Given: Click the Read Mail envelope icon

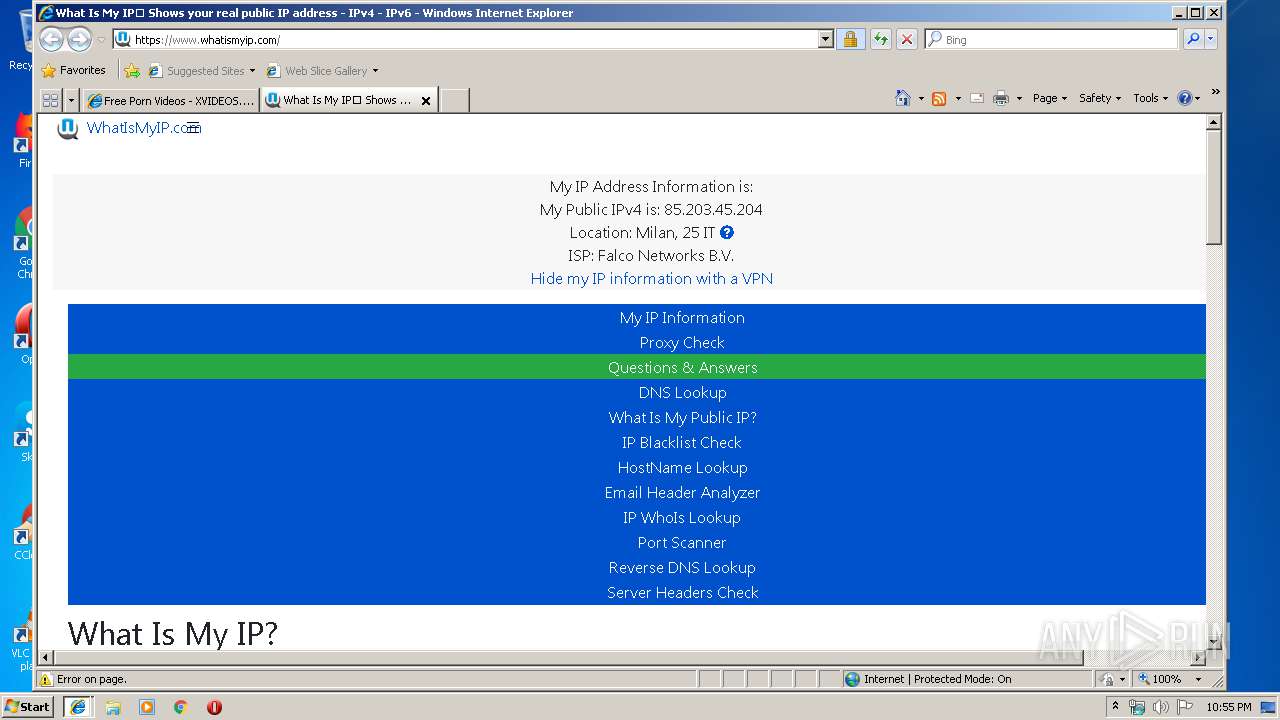Looking at the screenshot, I should click(x=977, y=98).
